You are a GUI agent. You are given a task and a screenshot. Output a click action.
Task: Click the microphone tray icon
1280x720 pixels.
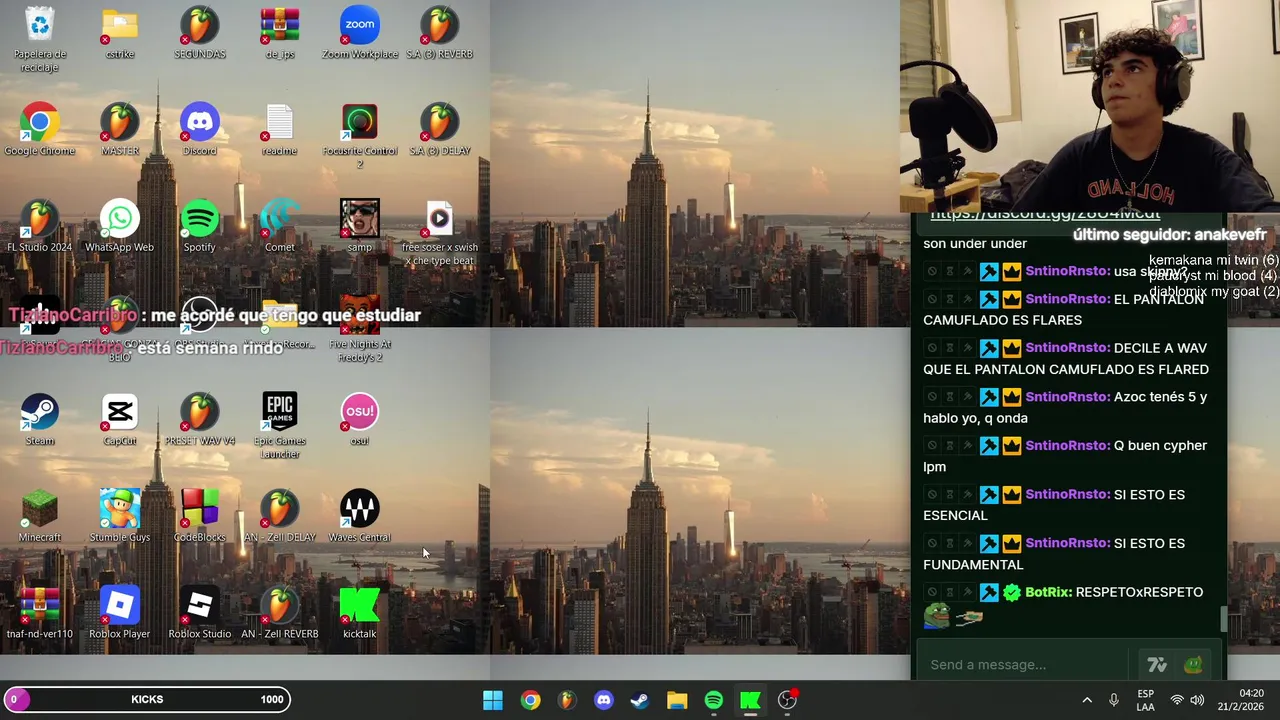tap(1113, 700)
